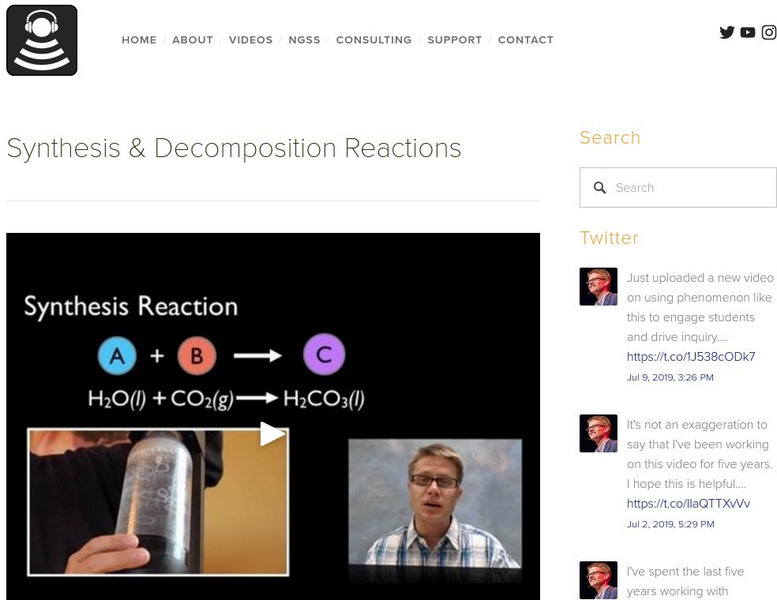Click the second tweet's profile avatar

599,433
